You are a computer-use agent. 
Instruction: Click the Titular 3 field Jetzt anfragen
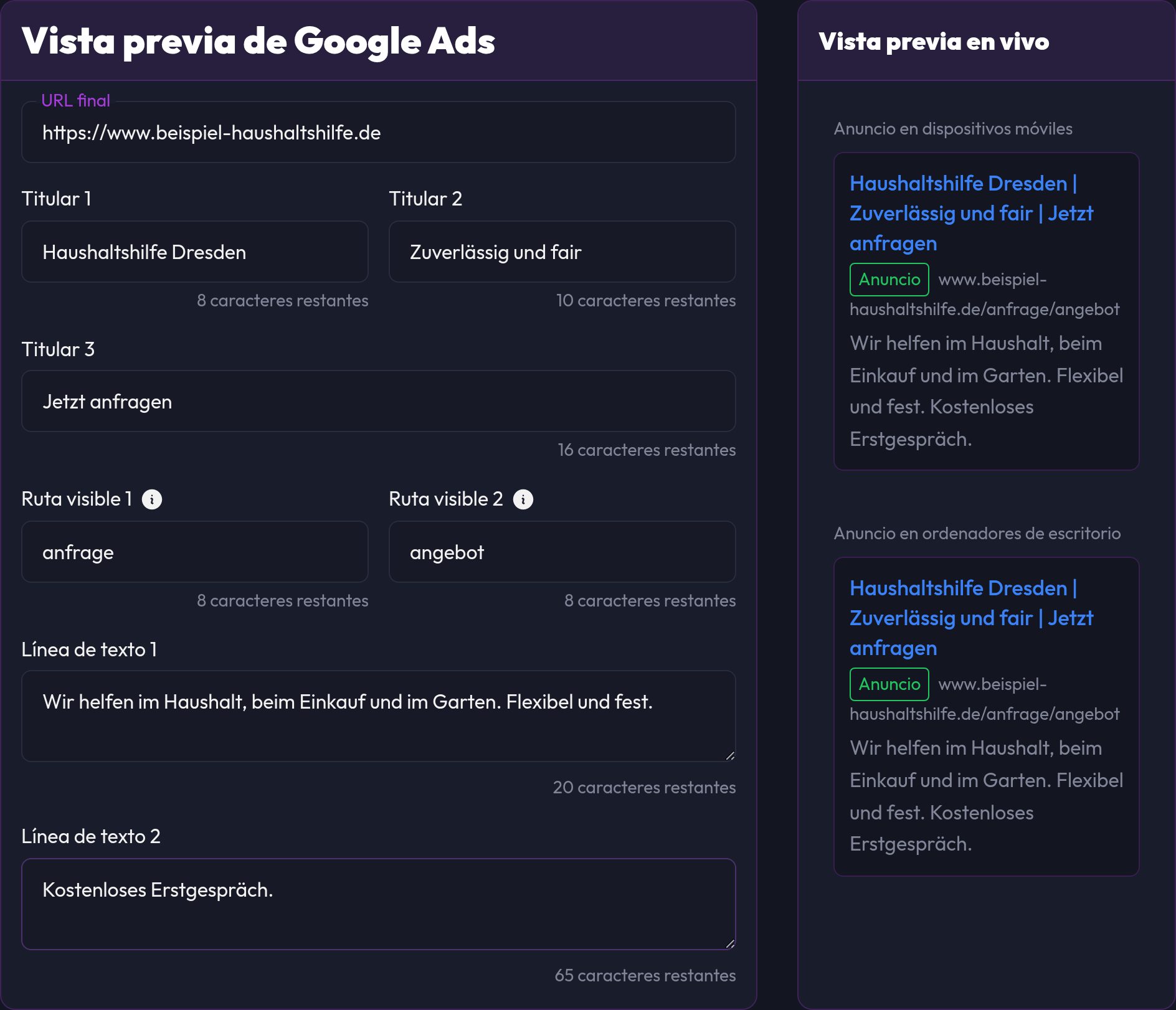[x=379, y=402]
